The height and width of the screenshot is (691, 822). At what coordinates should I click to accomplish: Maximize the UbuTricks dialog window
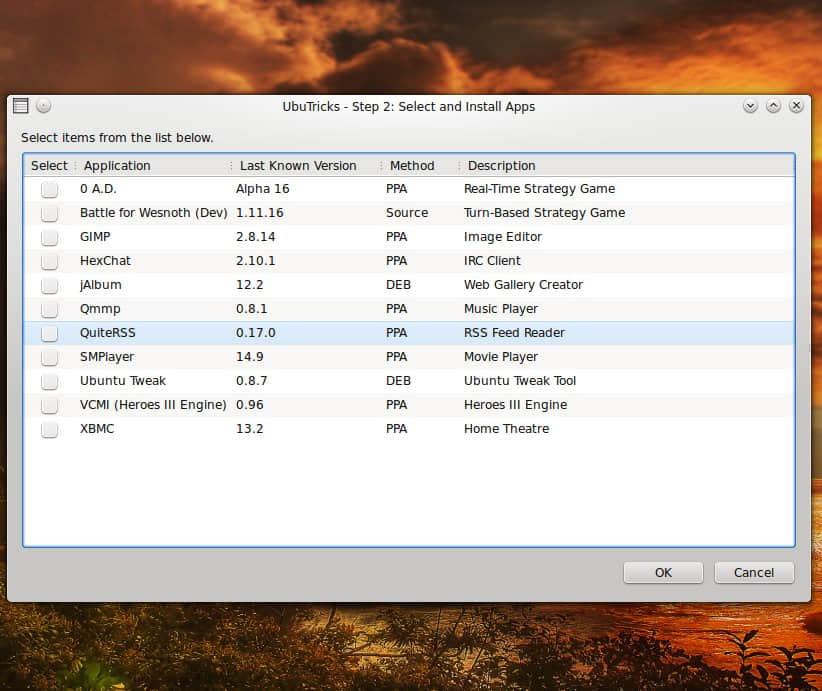[x=773, y=106]
